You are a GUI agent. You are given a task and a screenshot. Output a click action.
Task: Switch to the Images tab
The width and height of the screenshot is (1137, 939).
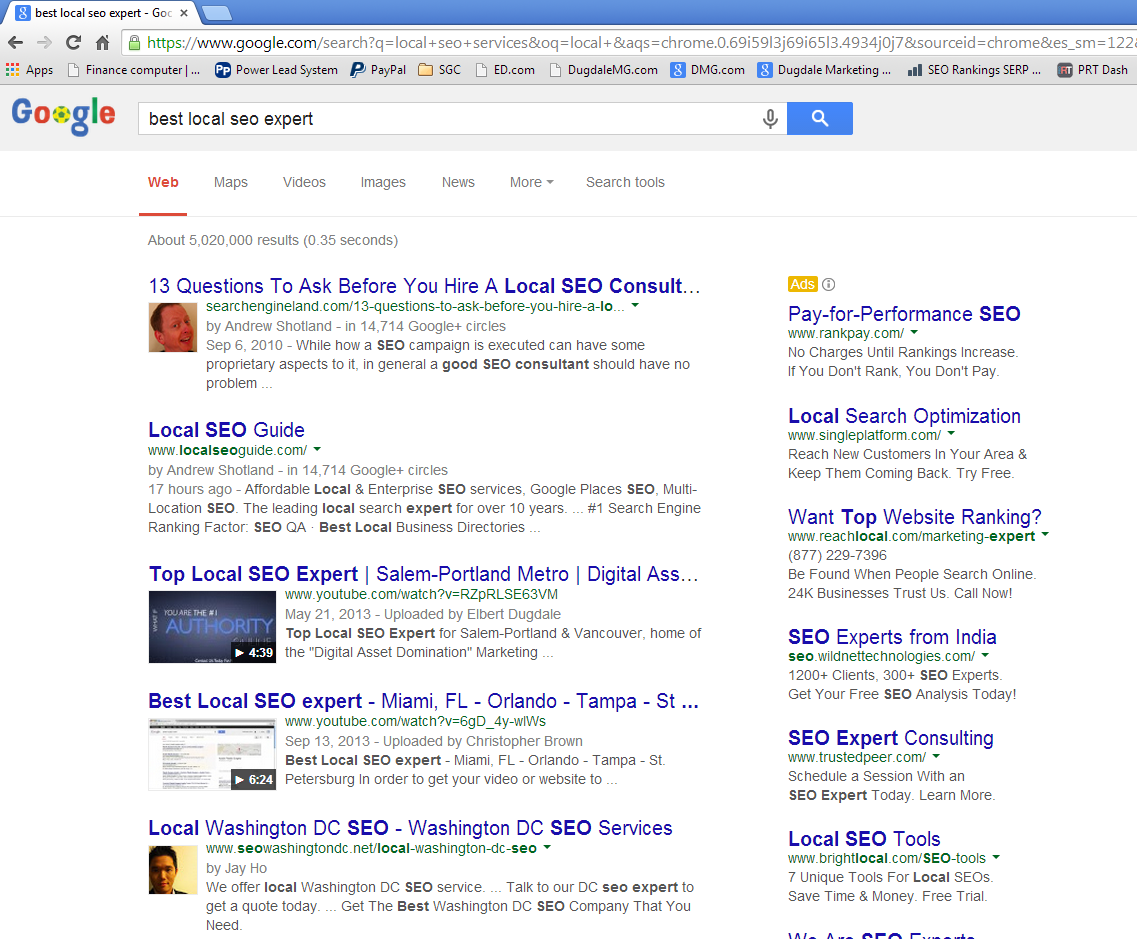pos(383,182)
